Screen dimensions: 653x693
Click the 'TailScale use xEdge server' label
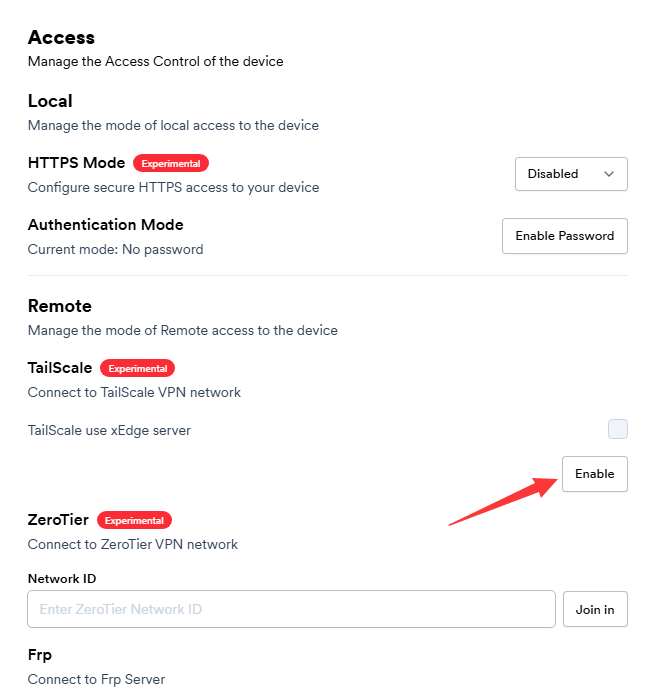(x=109, y=430)
